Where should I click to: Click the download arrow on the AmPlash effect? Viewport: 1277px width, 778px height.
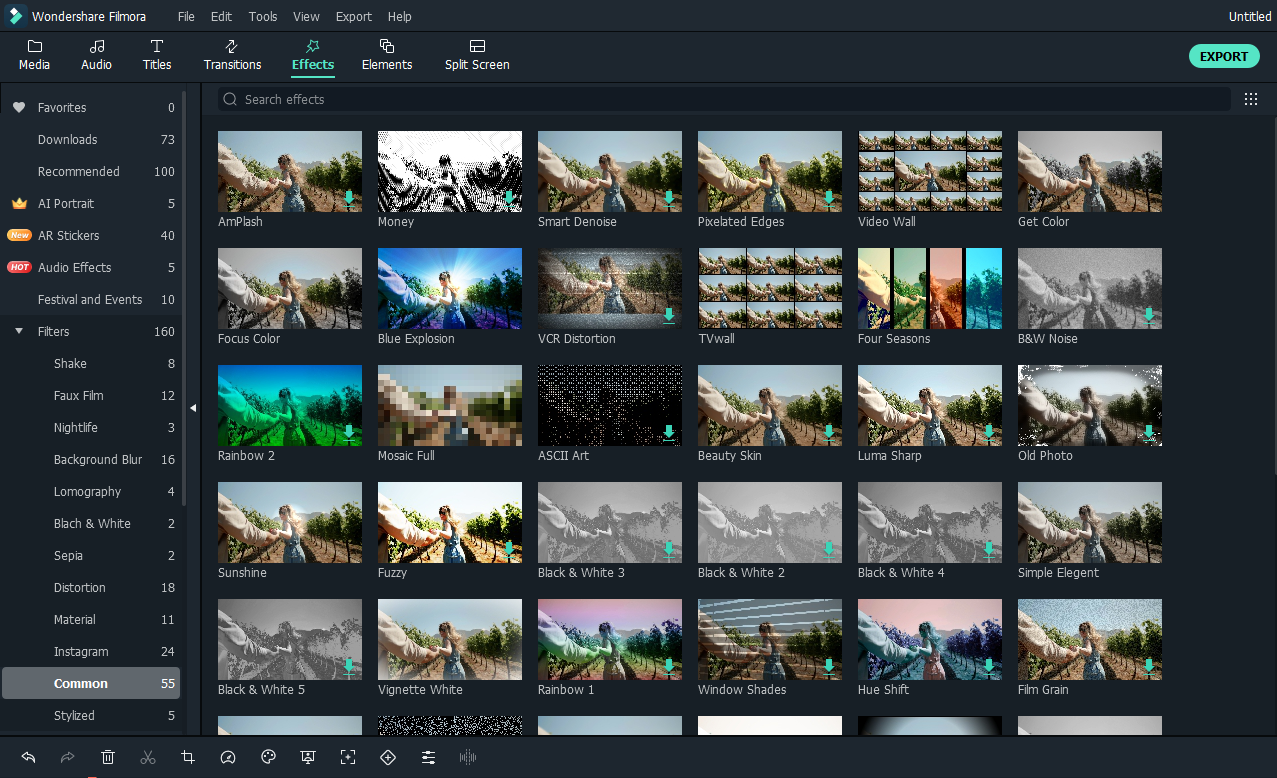[349, 199]
